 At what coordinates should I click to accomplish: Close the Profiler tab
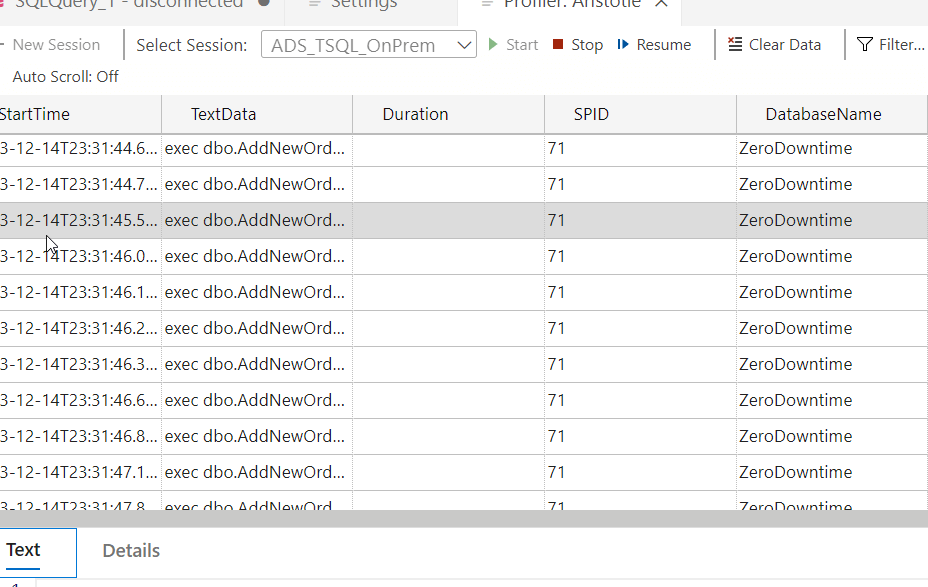[x=661, y=4]
